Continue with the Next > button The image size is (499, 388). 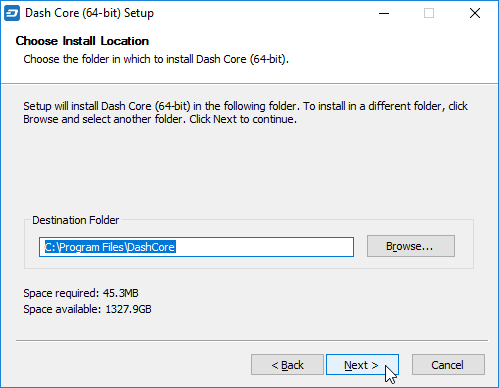[362, 365]
